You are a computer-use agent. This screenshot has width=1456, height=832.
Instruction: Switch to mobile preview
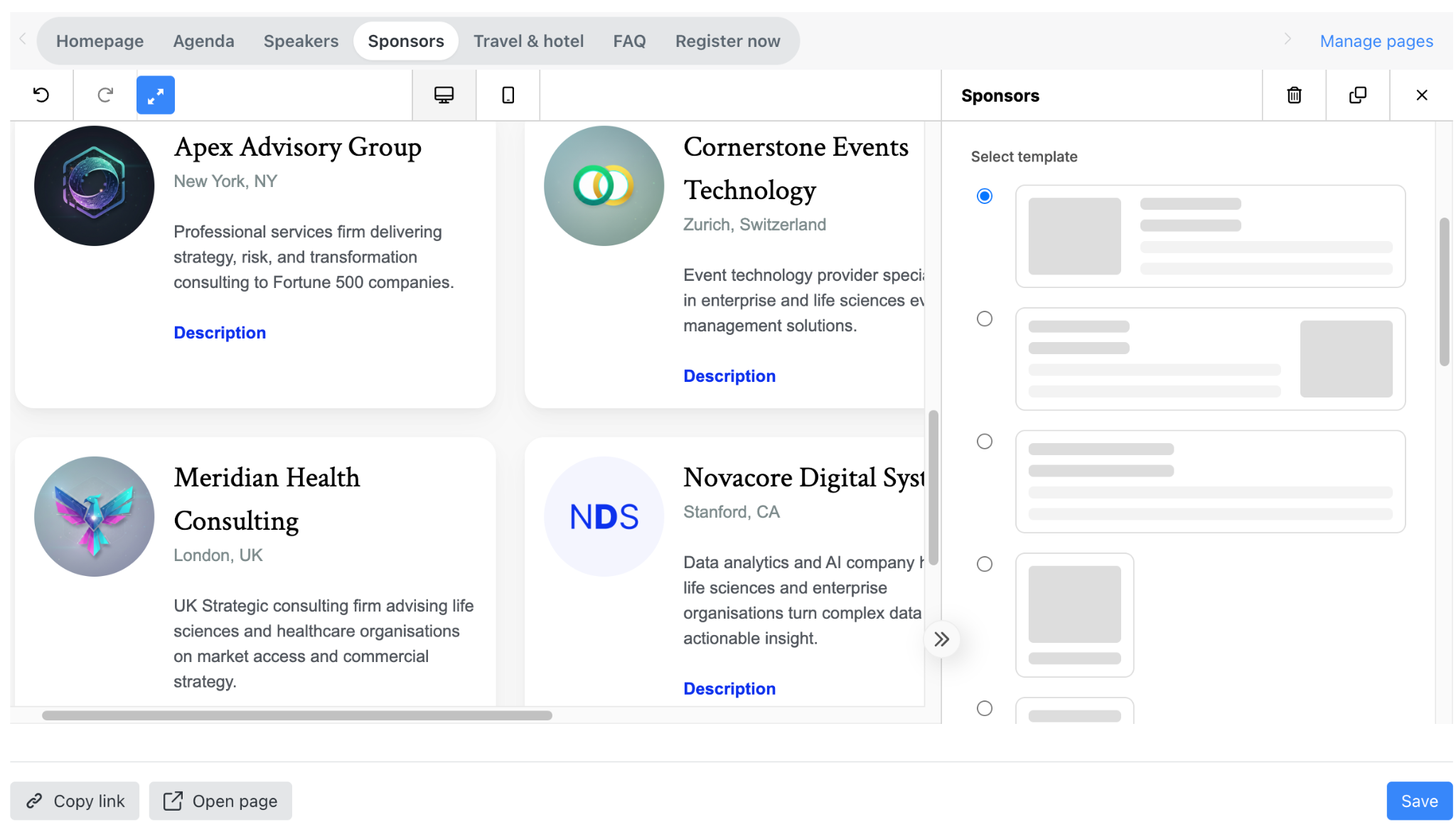coord(508,95)
